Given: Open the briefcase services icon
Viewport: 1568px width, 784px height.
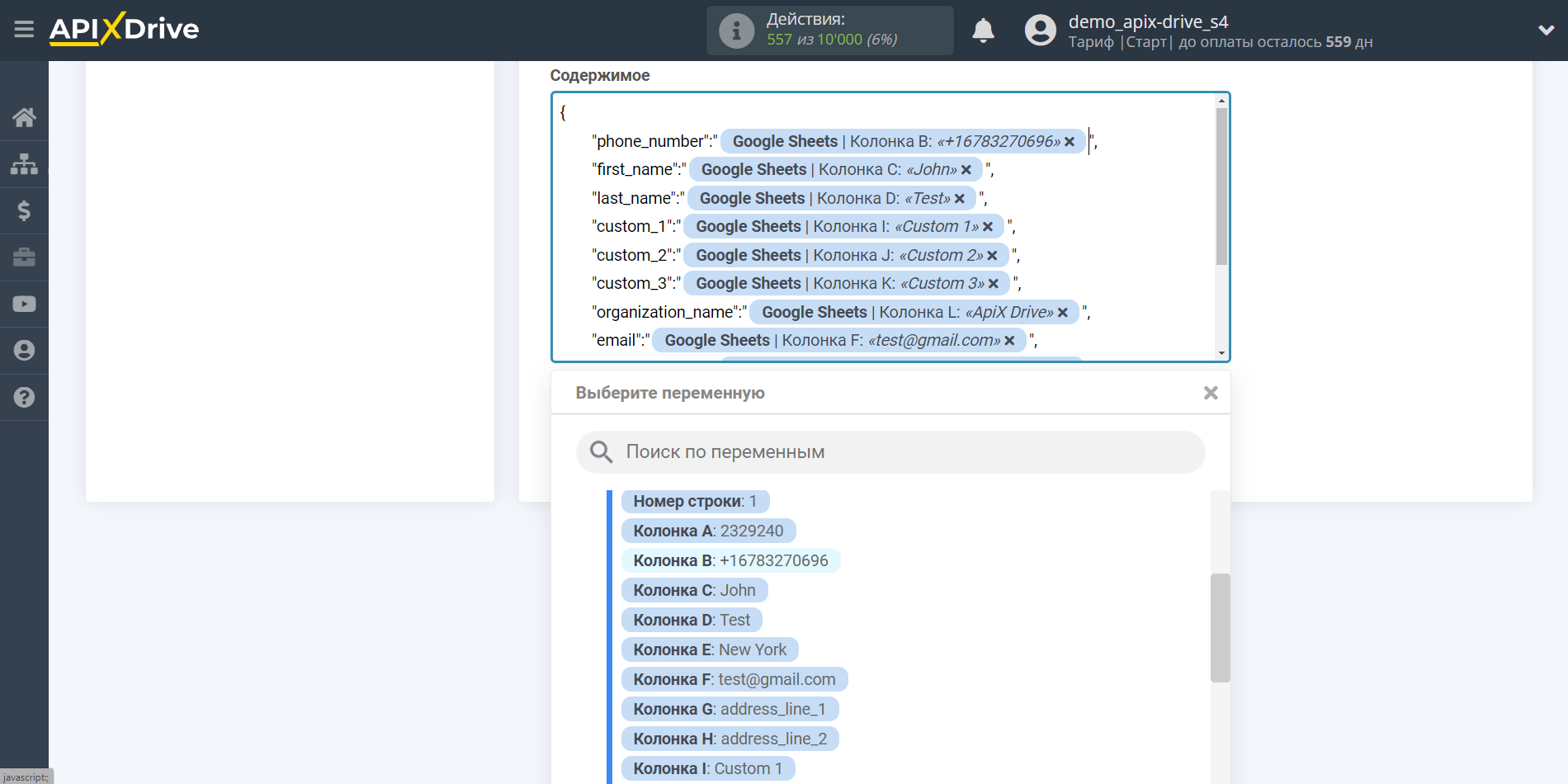Looking at the screenshot, I should click(x=24, y=257).
